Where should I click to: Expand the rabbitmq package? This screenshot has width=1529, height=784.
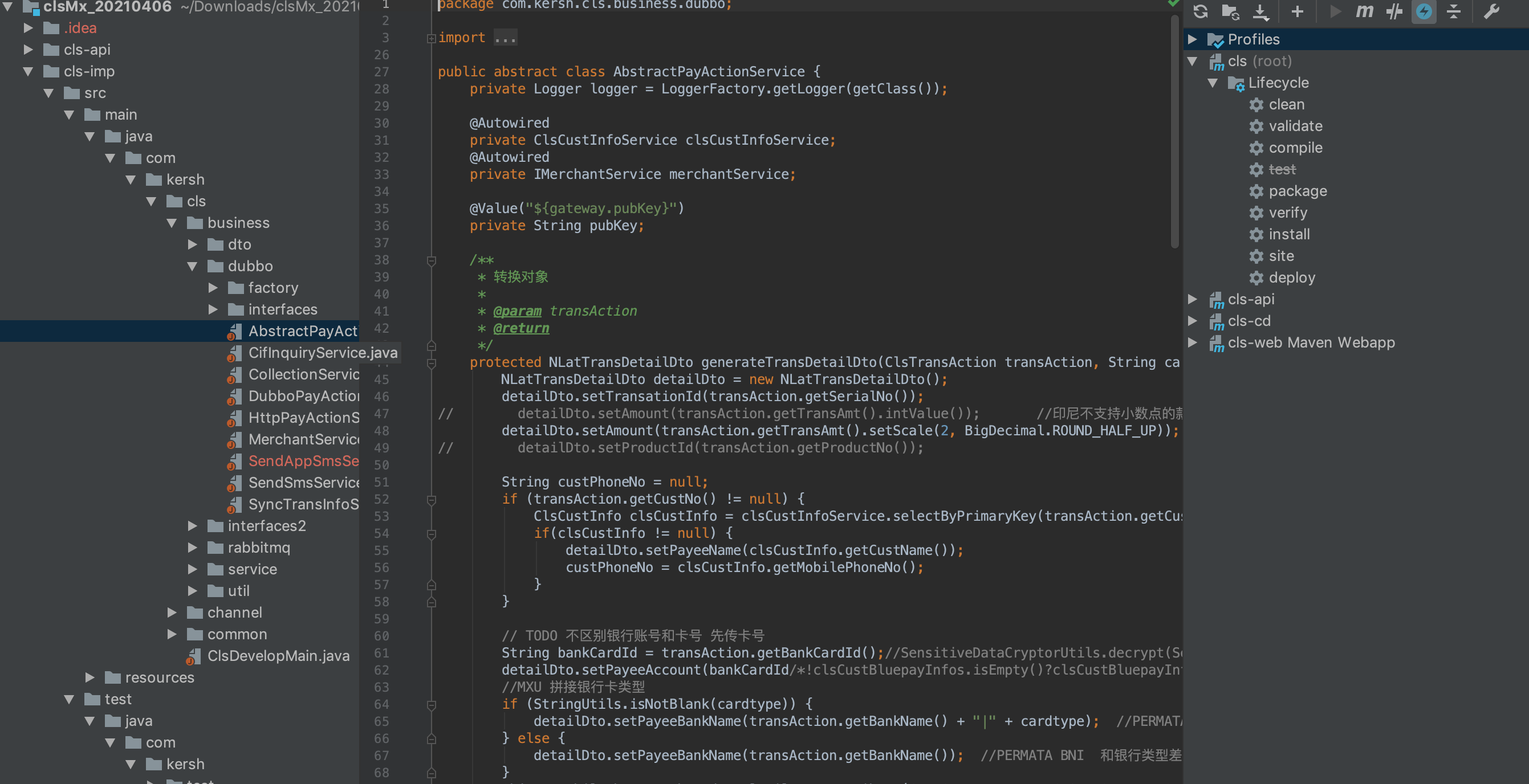(x=192, y=548)
